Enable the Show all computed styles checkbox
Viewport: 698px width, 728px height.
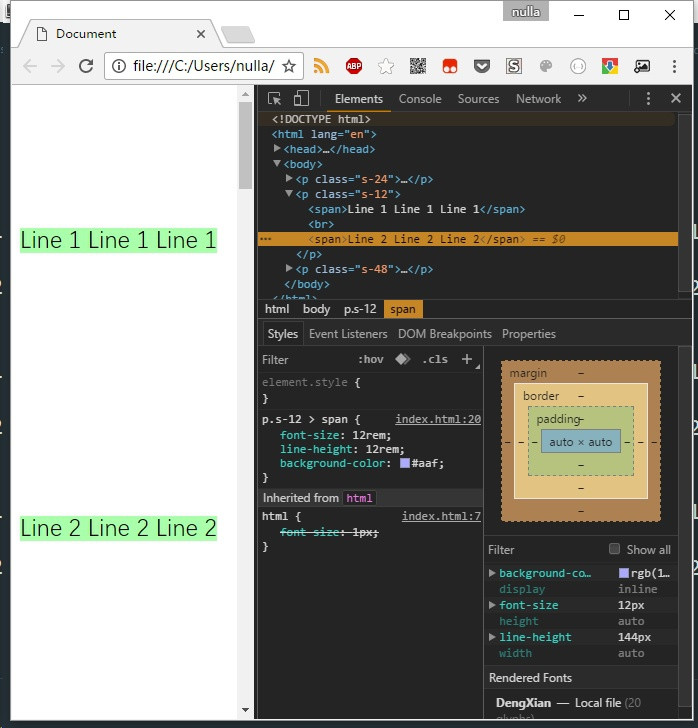click(614, 549)
